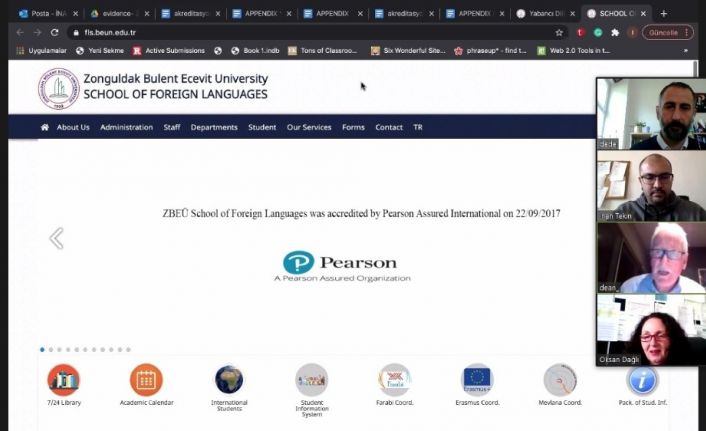Open the Forms menu
706x431 pixels.
(x=353, y=127)
